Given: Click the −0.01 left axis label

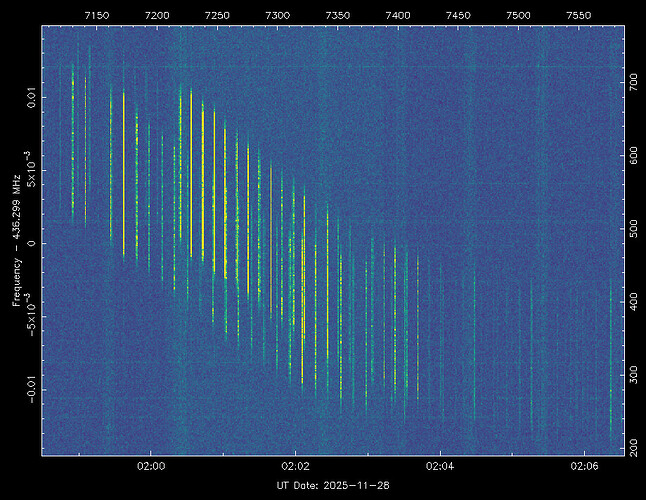Looking at the screenshot, I should [x=32, y=385].
